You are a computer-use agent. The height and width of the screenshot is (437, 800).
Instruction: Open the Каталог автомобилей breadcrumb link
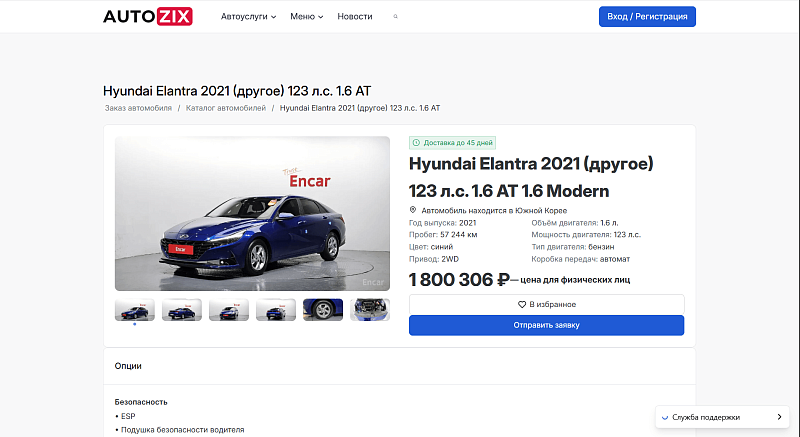coord(226,108)
